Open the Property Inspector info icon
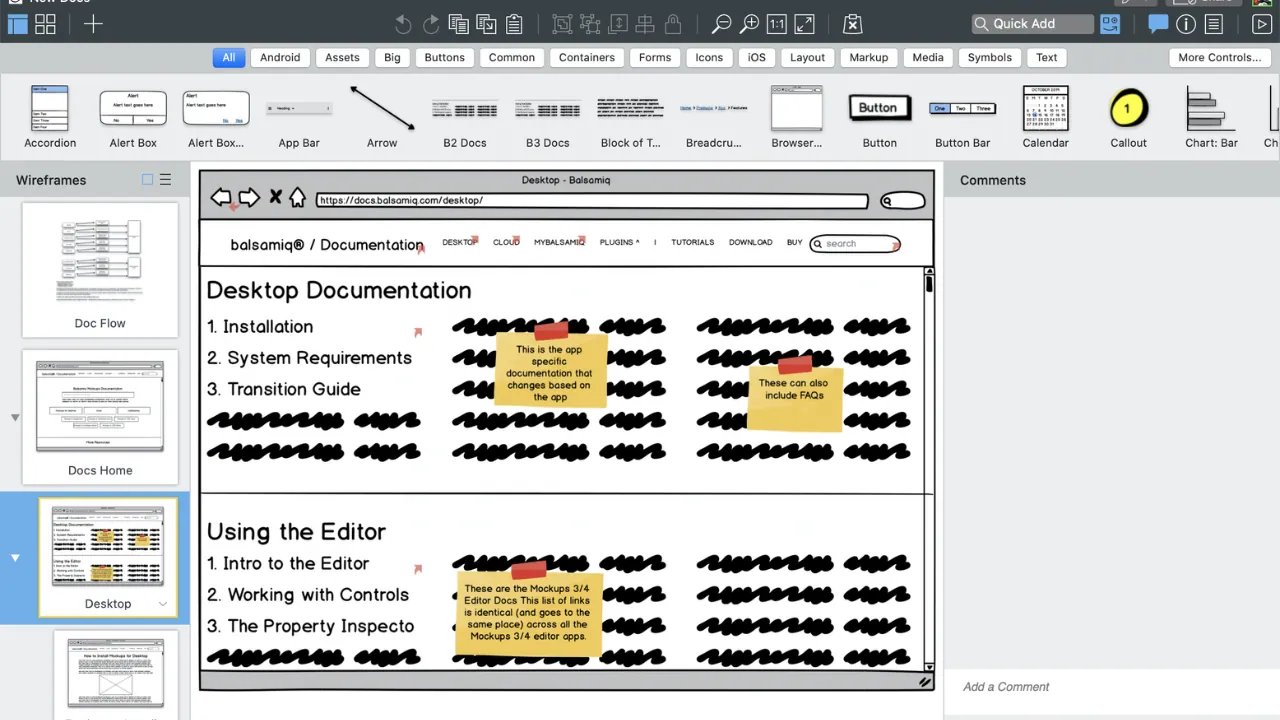 point(1186,24)
